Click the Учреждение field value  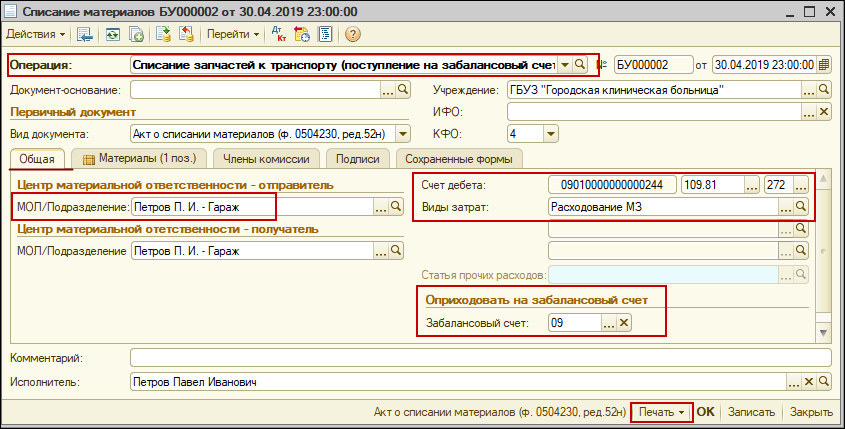pyautogui.click(x=654, y=90)
